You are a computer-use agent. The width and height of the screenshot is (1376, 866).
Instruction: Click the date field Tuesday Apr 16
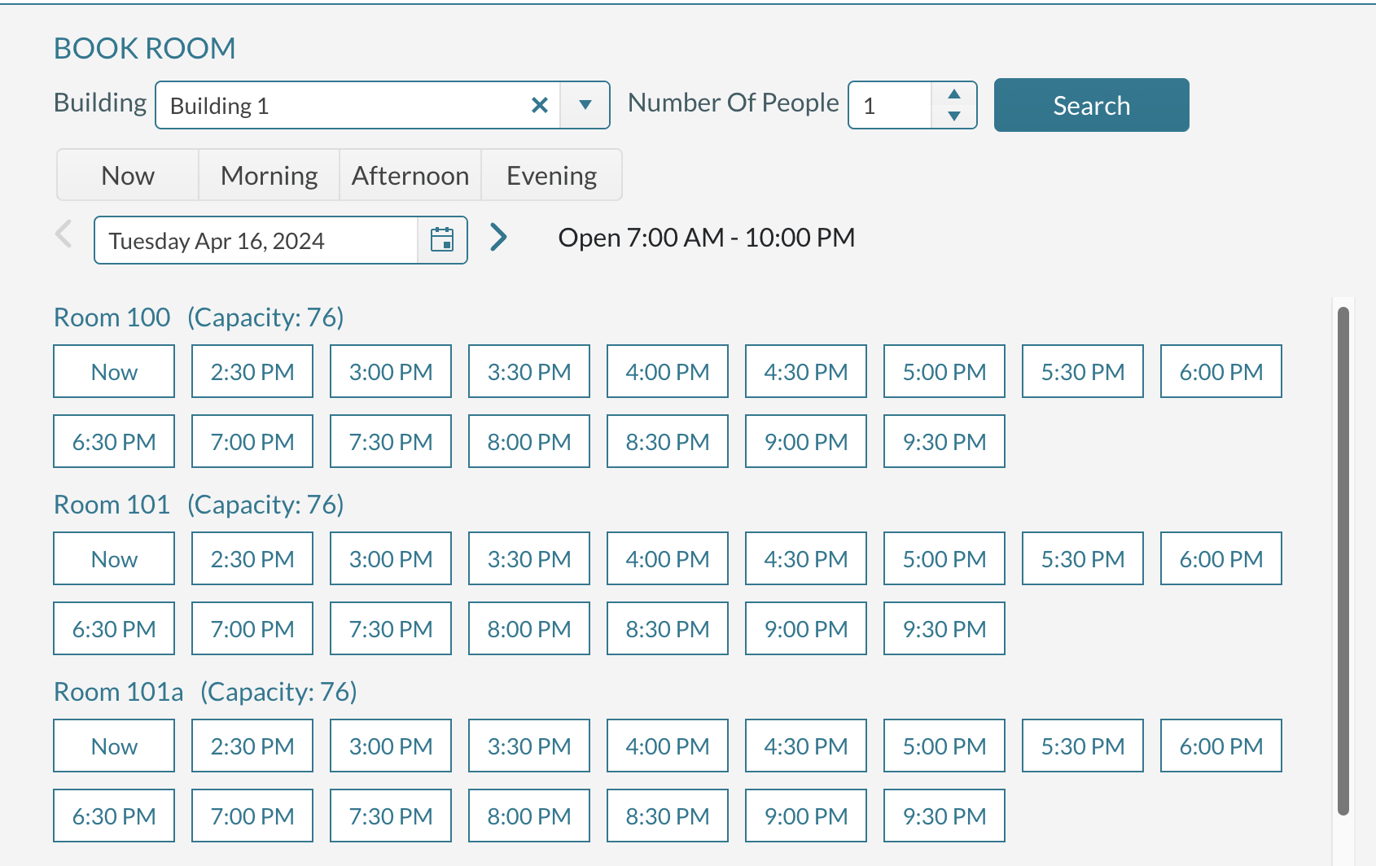[256, 240]
